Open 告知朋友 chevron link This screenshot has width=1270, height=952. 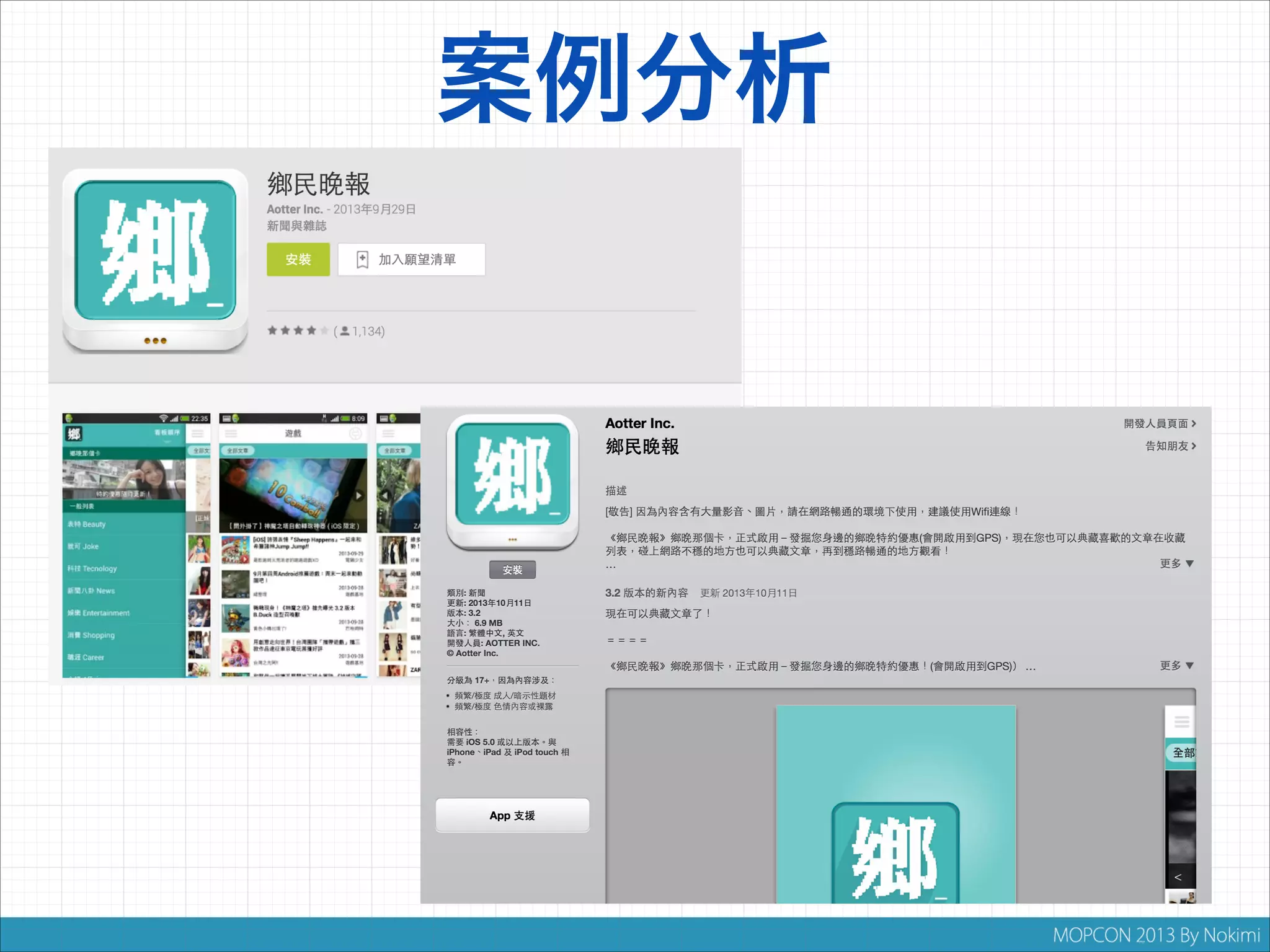(1171, 446)
